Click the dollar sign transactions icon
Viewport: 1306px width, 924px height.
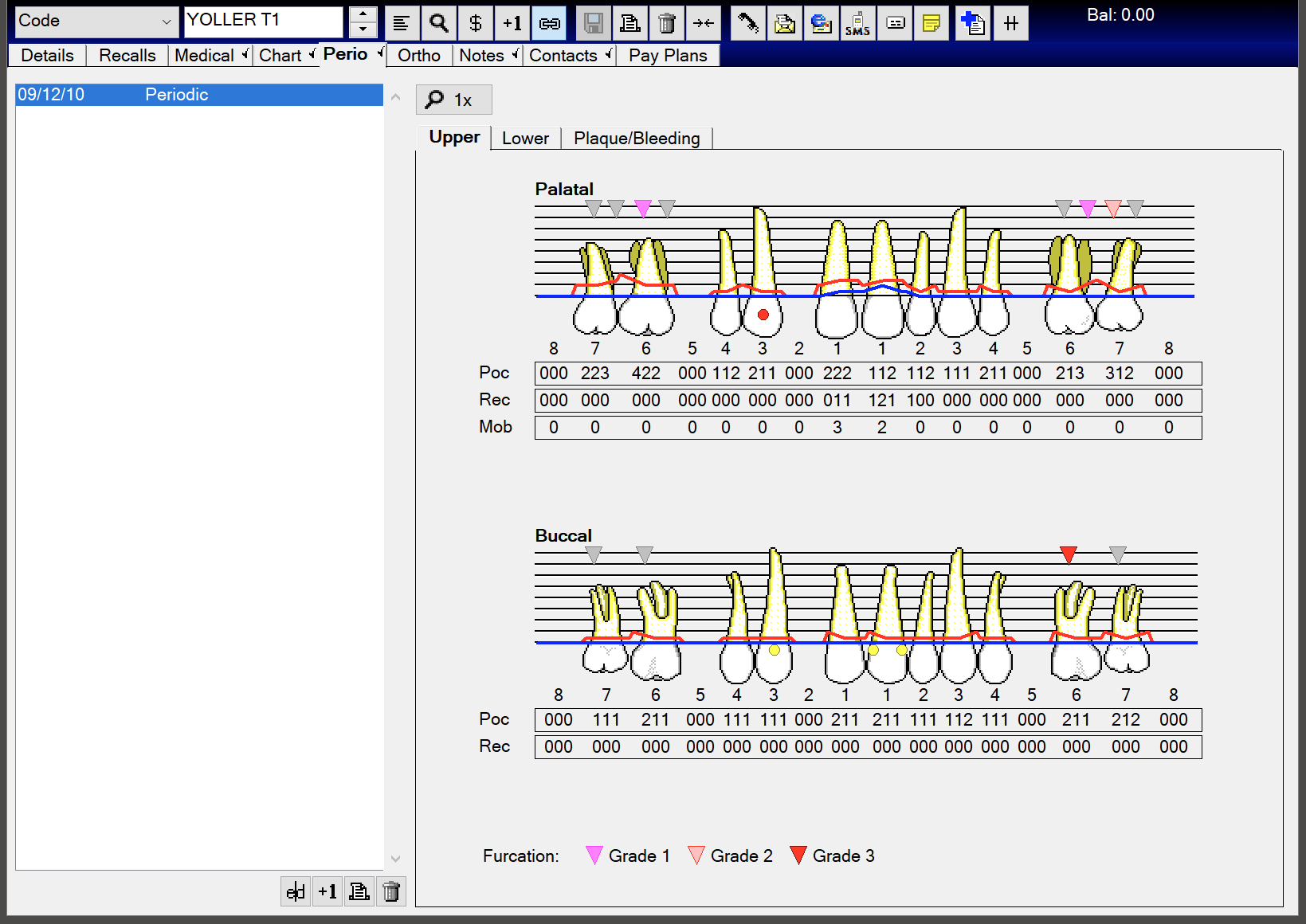pos(476,22)
